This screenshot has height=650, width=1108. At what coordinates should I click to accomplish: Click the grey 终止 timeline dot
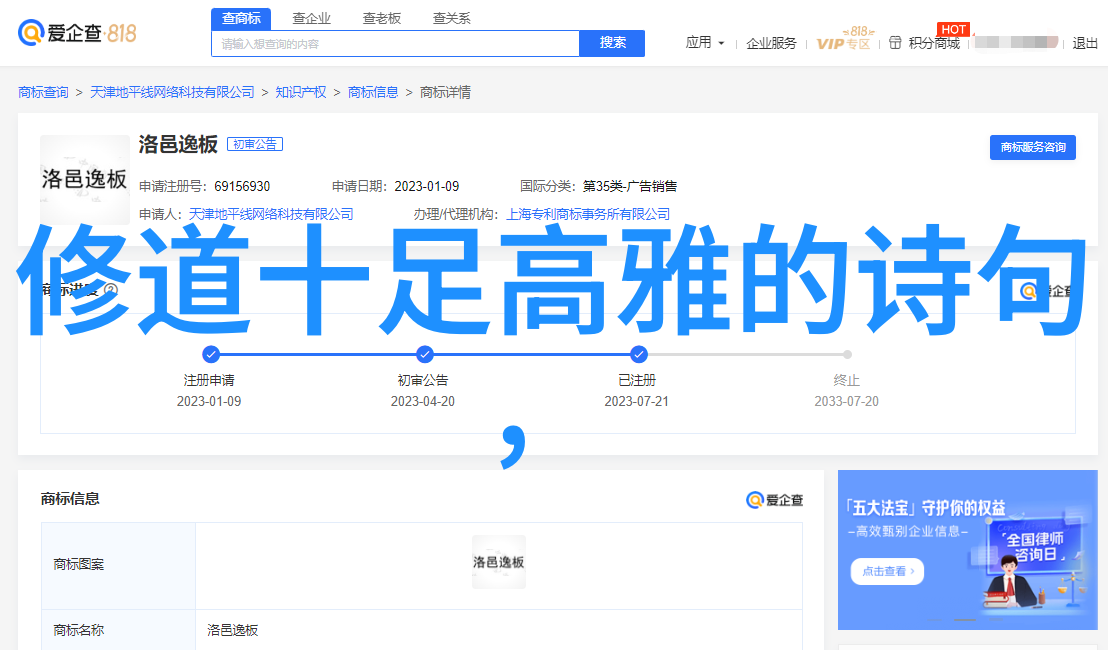point(847,354)
